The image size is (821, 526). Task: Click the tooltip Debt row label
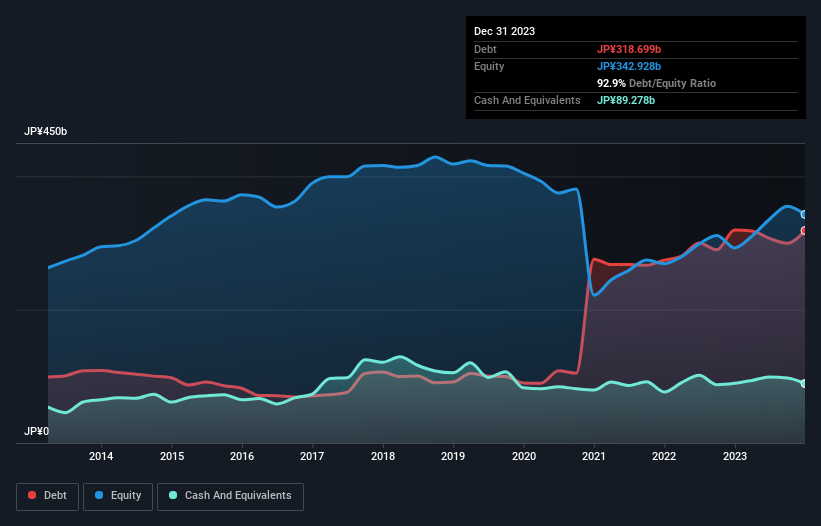coord(485,49)
